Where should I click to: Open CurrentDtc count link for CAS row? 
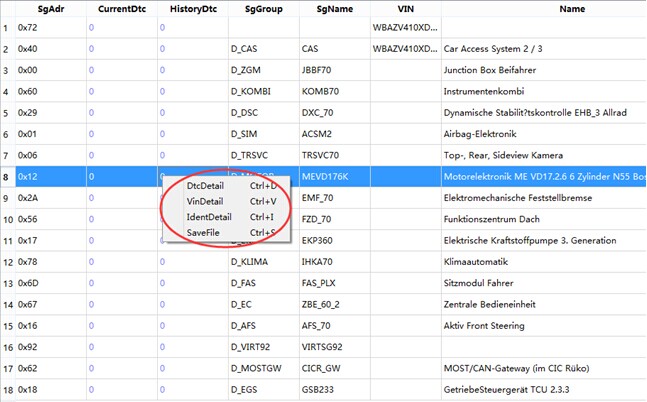pos(91,49)
